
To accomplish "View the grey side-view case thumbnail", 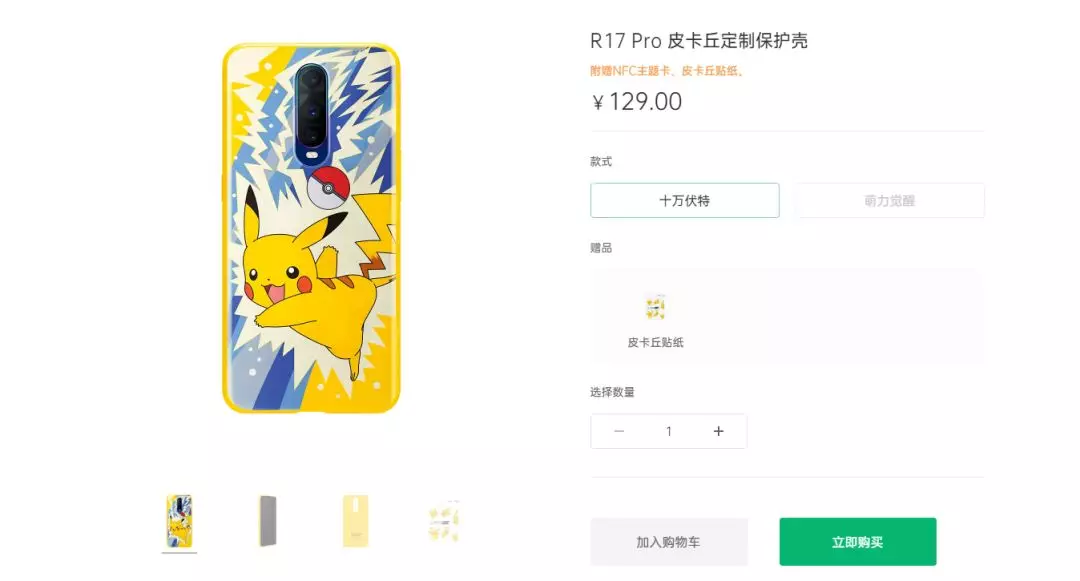I will 268,521.
